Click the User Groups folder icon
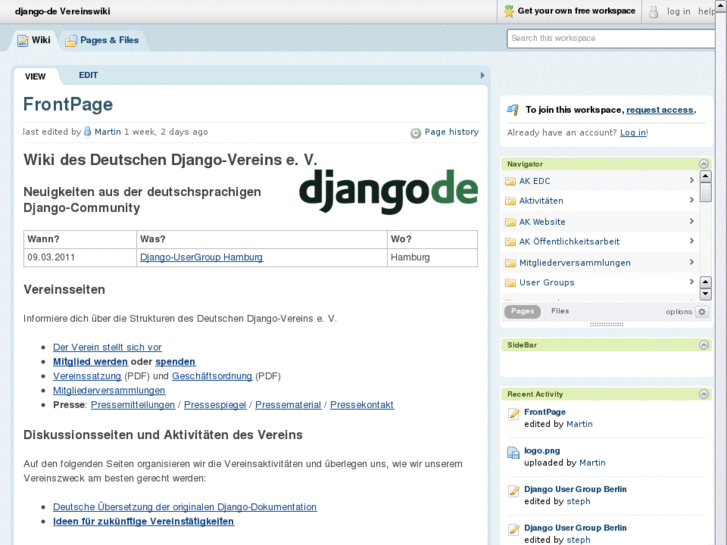The width and height of the screenshot is (727, 545). coord(510,282)
